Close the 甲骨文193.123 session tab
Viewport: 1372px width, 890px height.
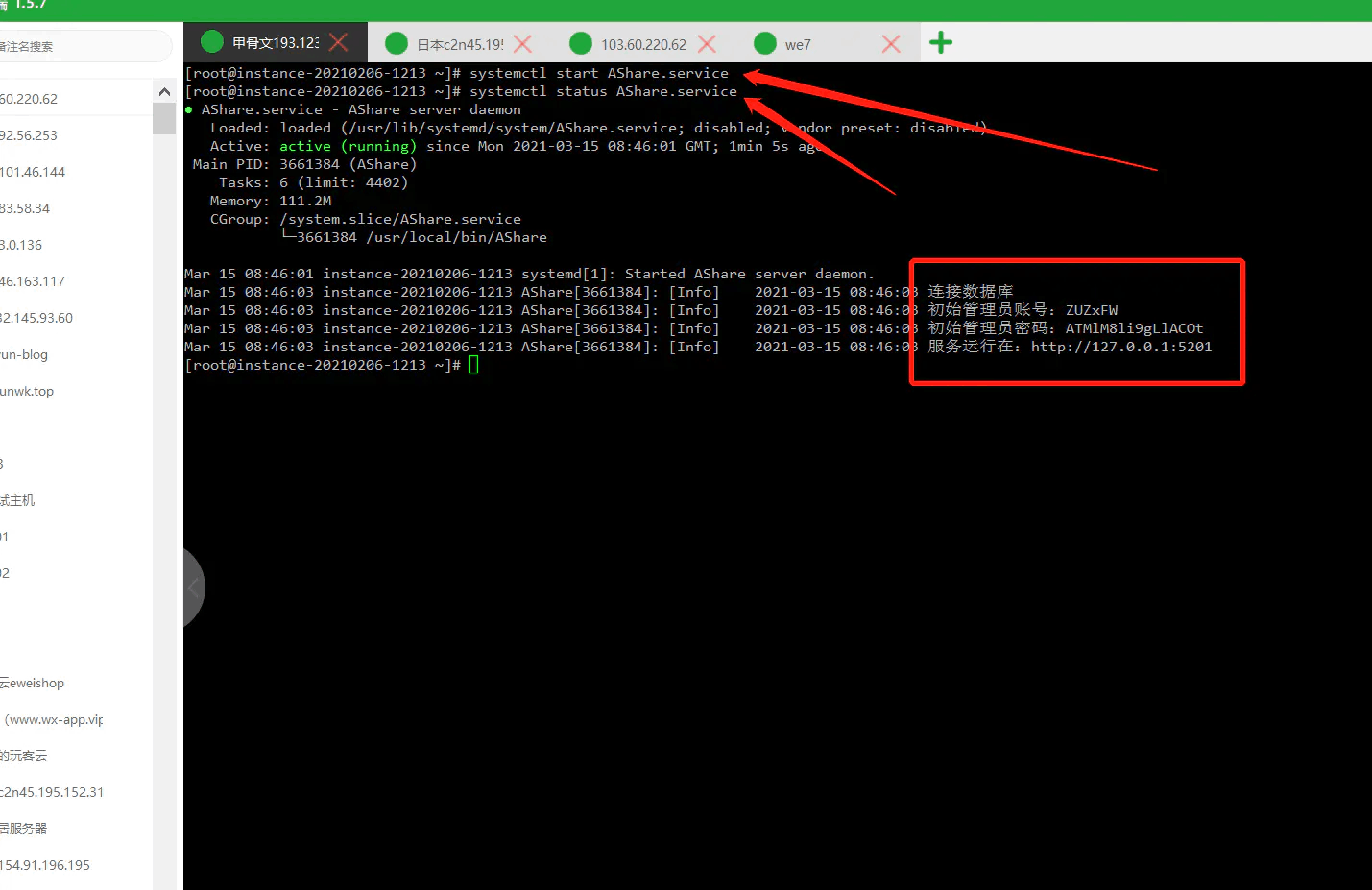point(339,43)
